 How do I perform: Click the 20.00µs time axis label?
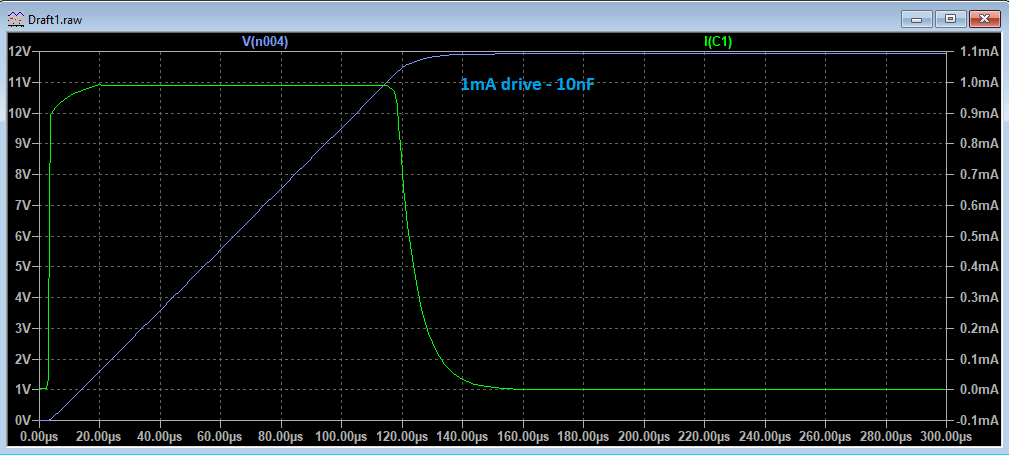coord(100,437)
